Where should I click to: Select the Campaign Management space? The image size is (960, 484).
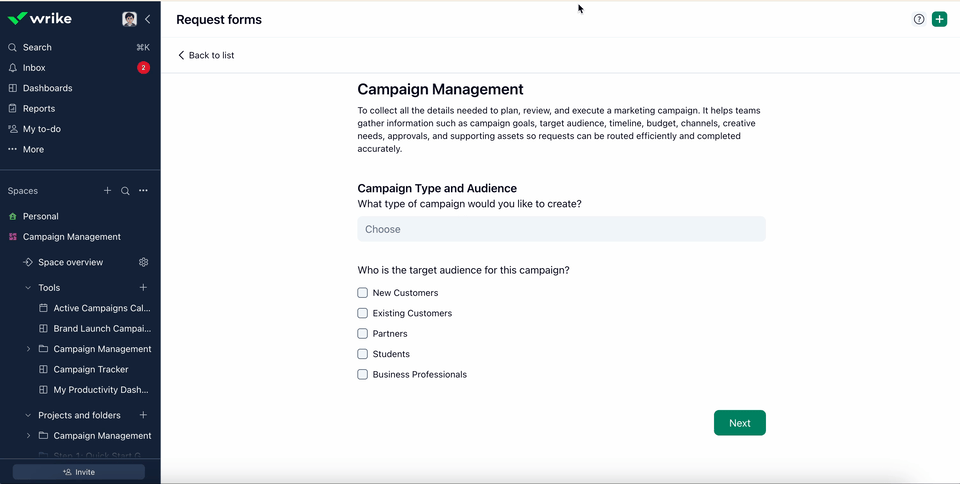tap(72, 237)
